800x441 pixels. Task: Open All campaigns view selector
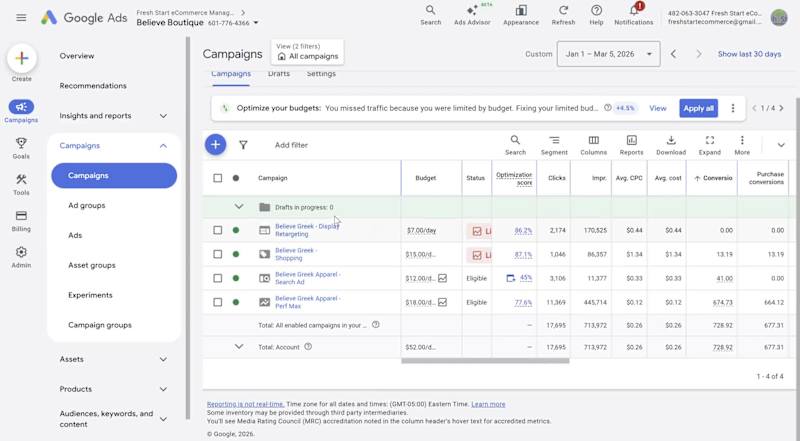point(307,52)
